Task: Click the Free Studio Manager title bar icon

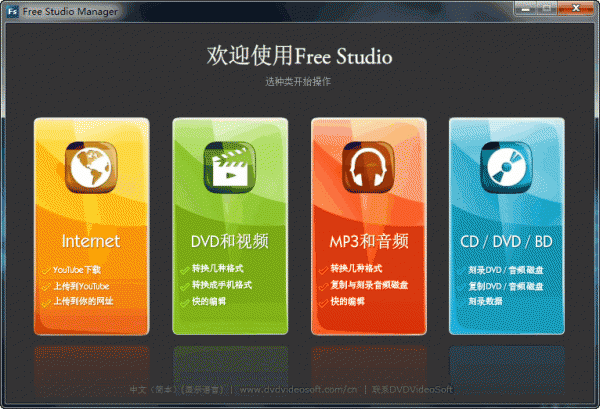Action: [12, 9]
